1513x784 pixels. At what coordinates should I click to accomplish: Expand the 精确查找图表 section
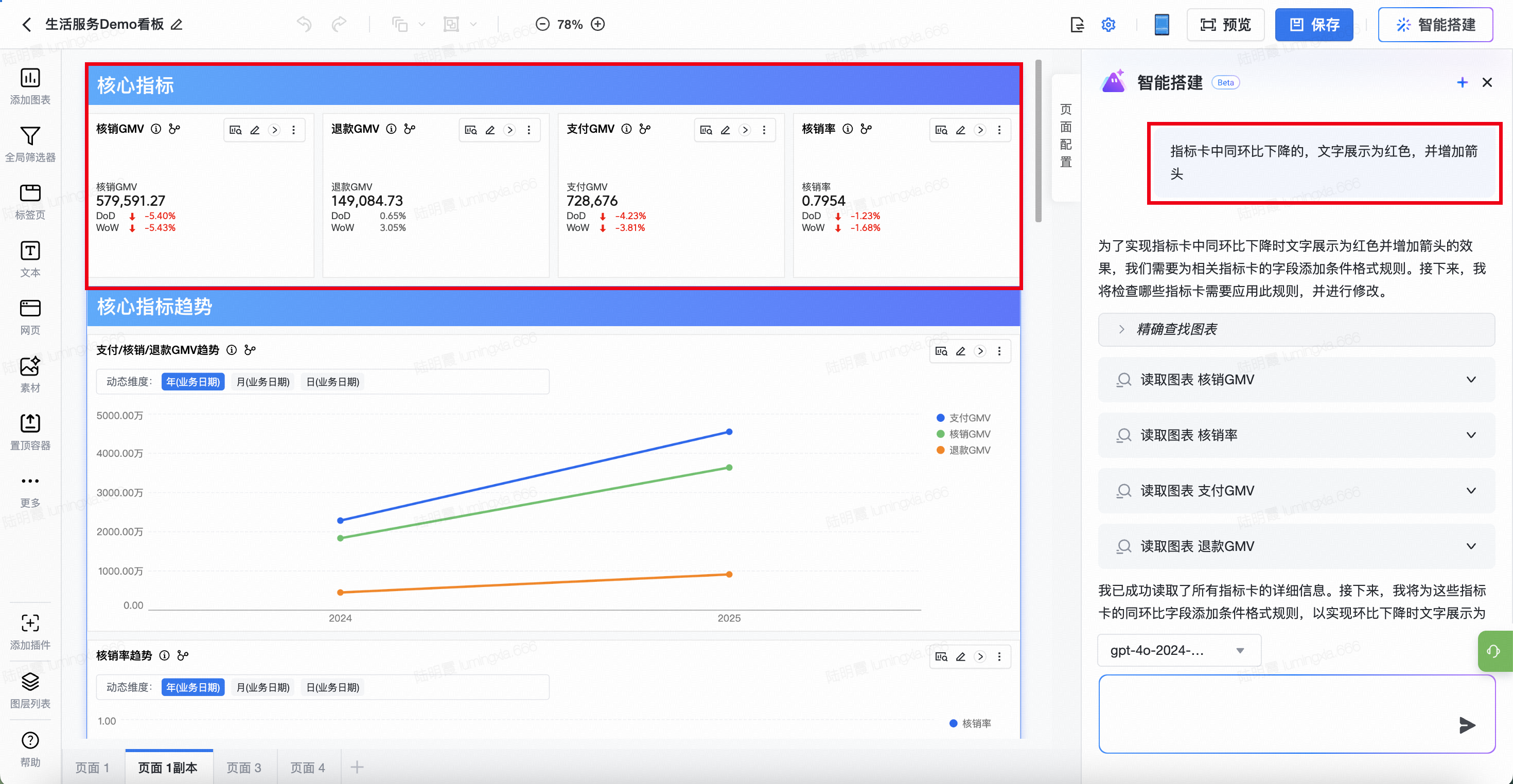[x=1121, y=329]
